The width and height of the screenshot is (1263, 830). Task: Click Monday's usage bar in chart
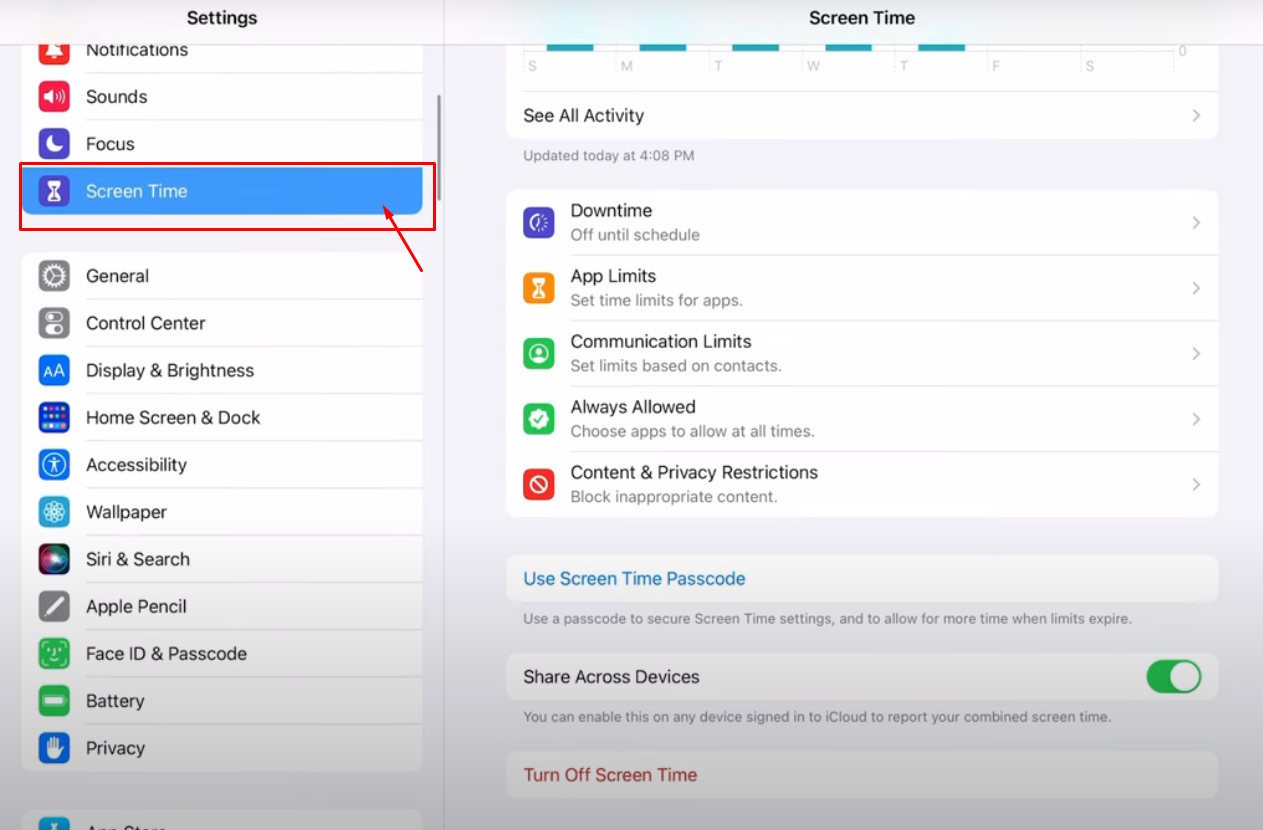(x=662, y=46)
